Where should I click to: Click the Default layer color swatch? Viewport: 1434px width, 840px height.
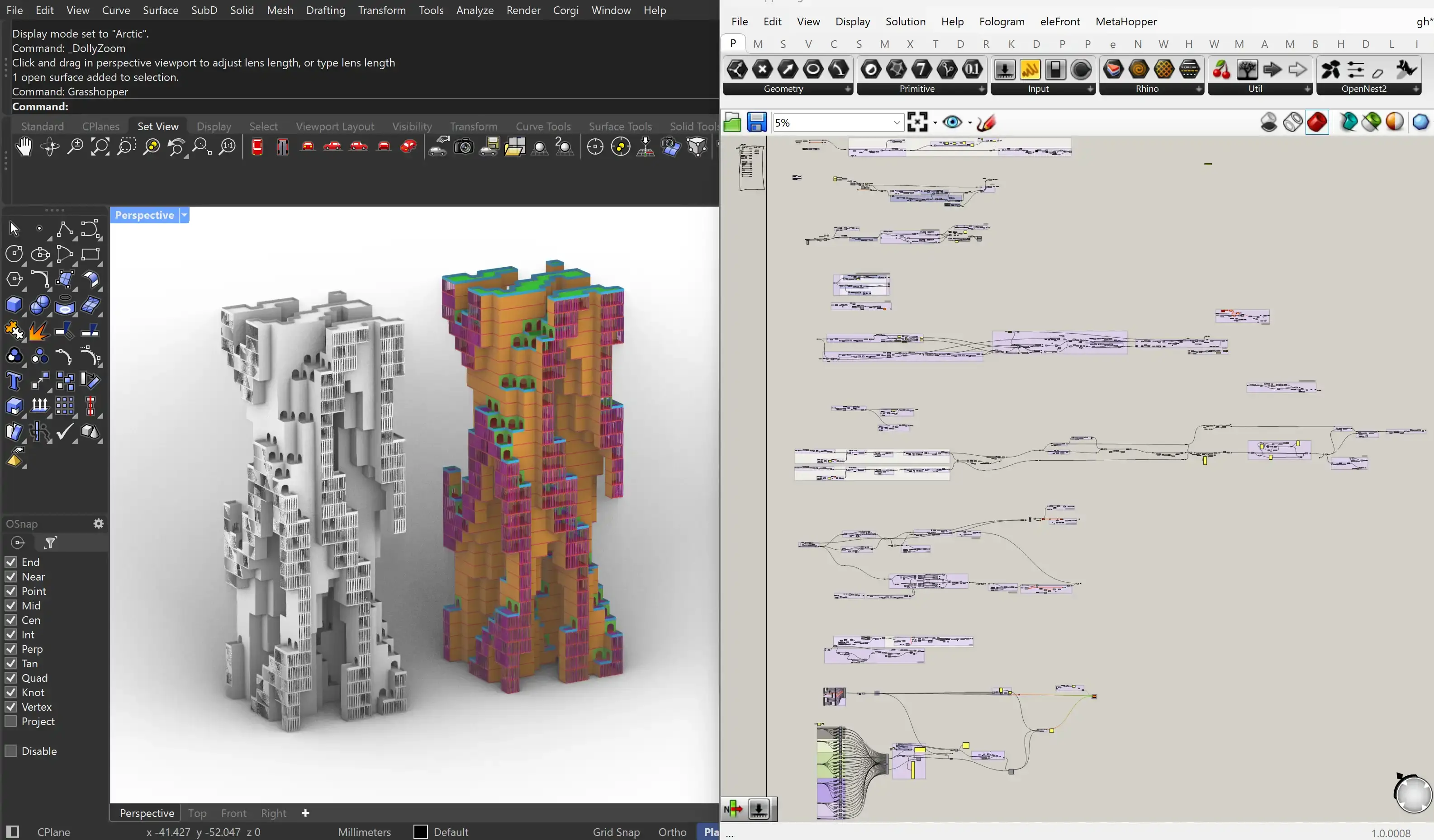(x=421, y=832)
